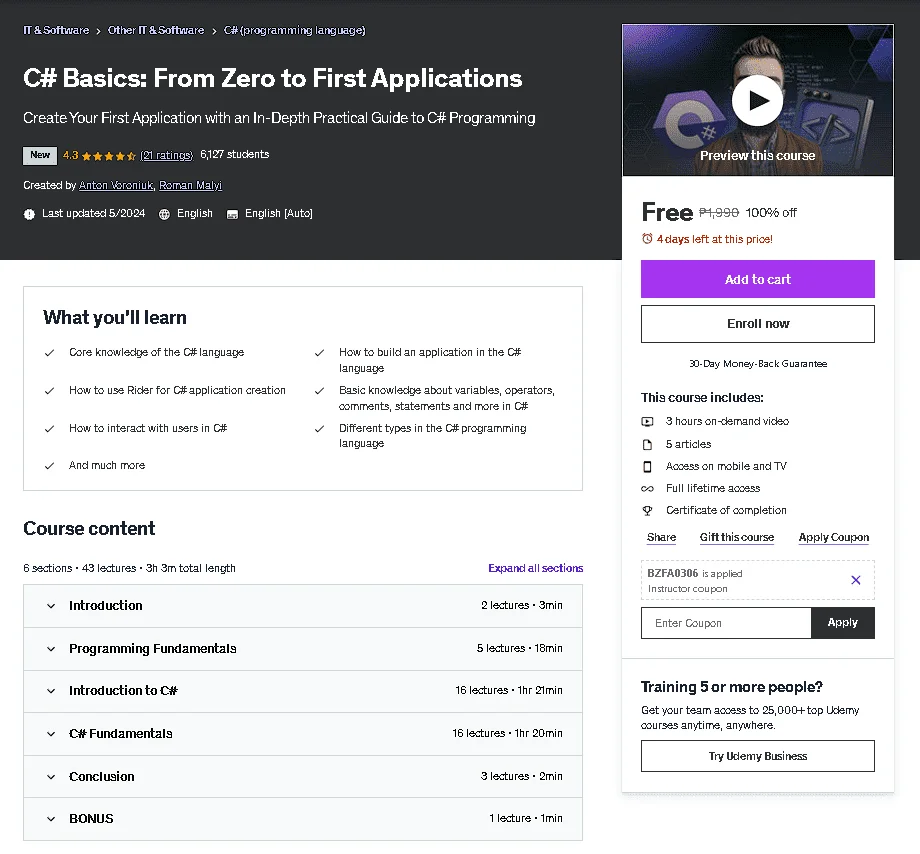Click the mobile device icon beside Access on mobile
920x854 pixels.
click(x=647, y=467)
